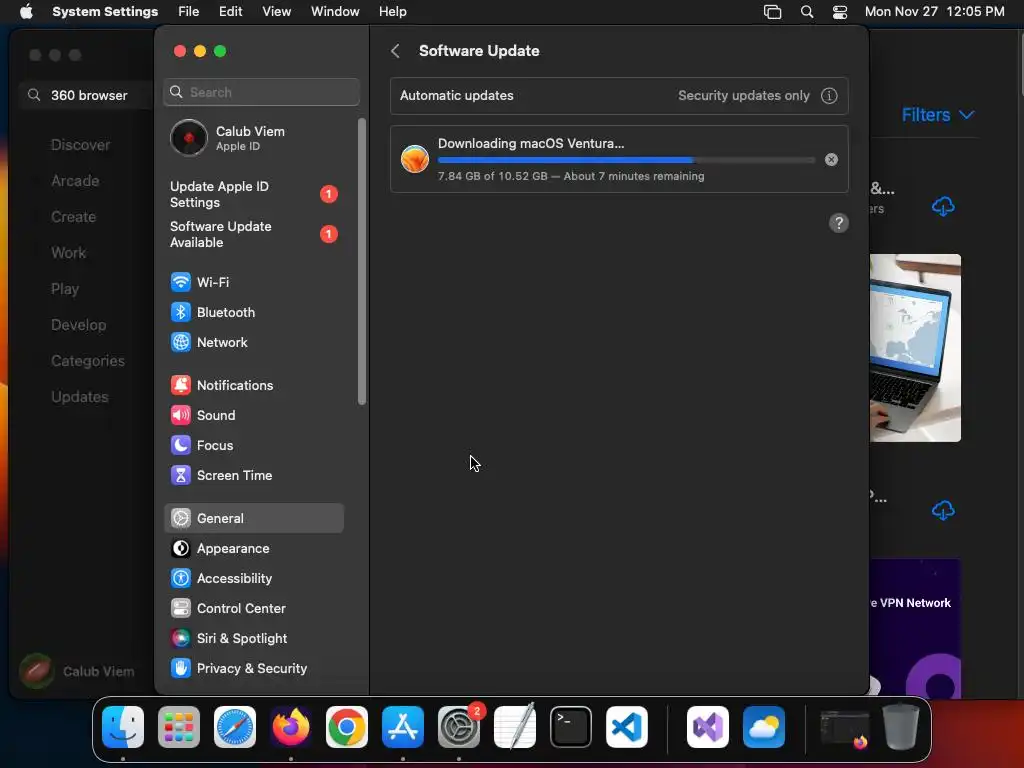
Task: Open Control Center in menu bar
Action: pyautogui.click(x=840, y=12)
